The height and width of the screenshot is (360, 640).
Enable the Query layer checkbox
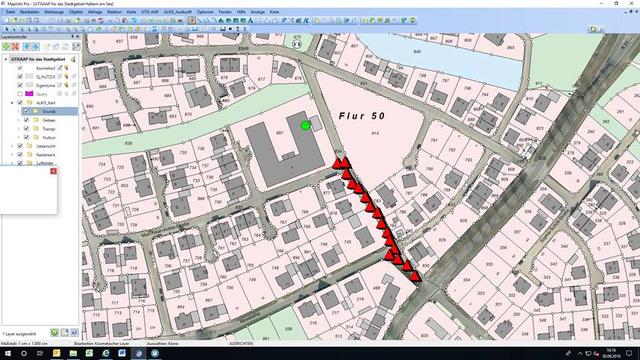click(x=20, y=94)
